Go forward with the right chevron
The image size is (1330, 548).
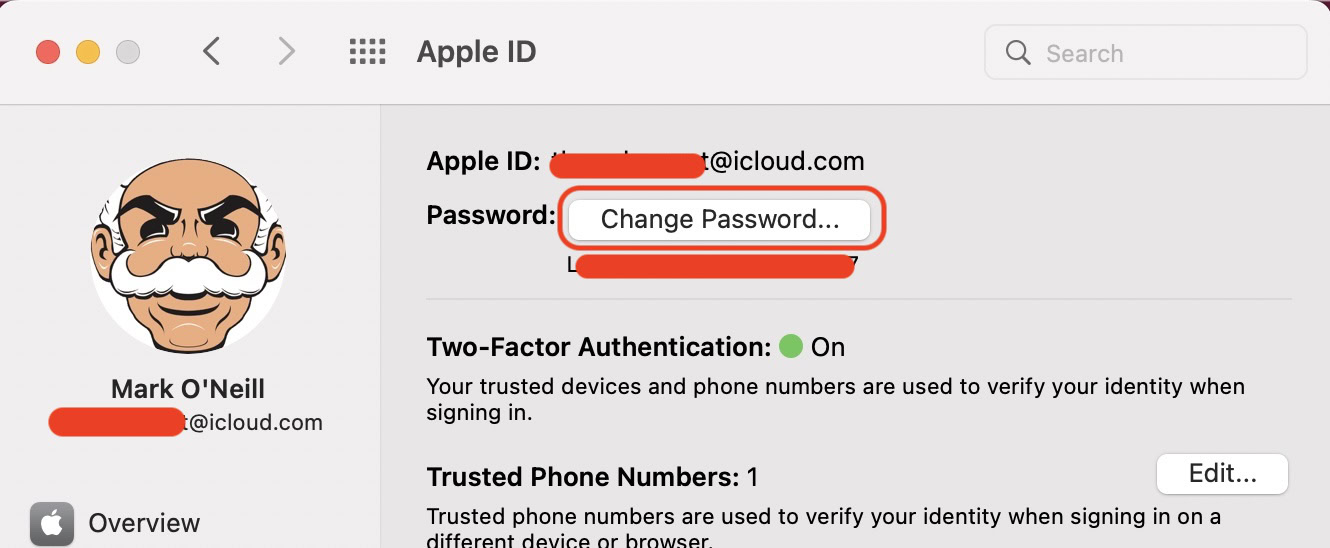(286, 52)
